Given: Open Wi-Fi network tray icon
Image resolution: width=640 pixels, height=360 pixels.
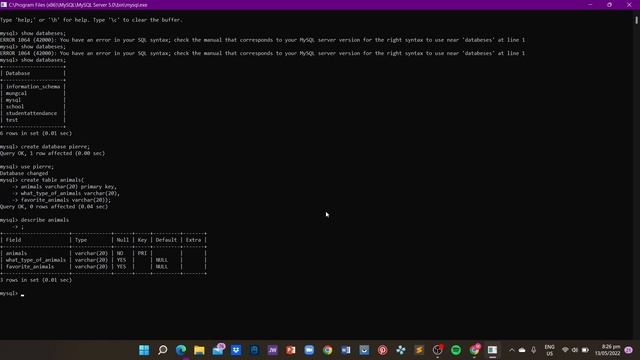Looking at the screenshot, I should coord(565,350).
